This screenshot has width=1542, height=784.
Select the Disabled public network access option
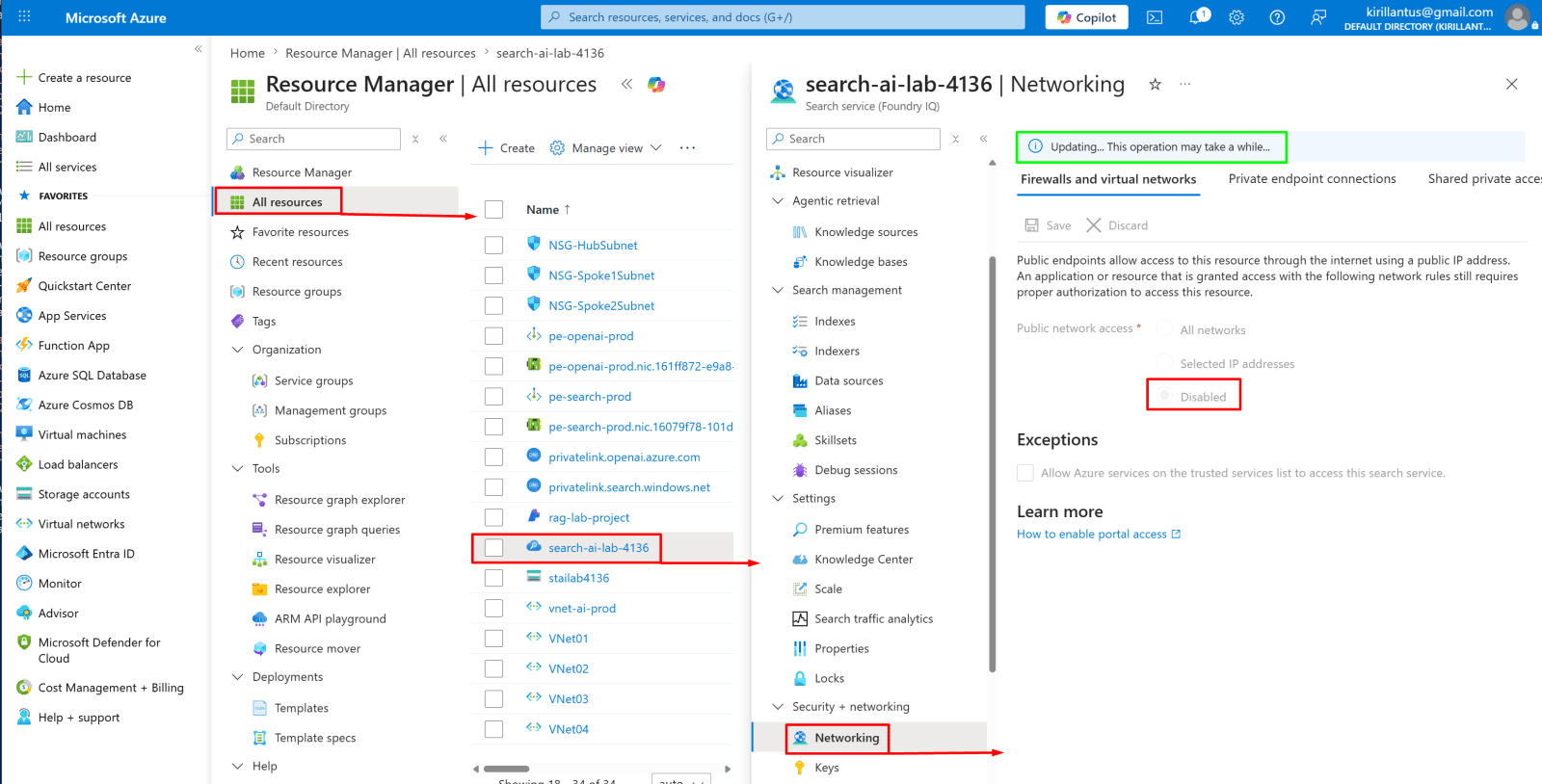[x=1164, y=396]
